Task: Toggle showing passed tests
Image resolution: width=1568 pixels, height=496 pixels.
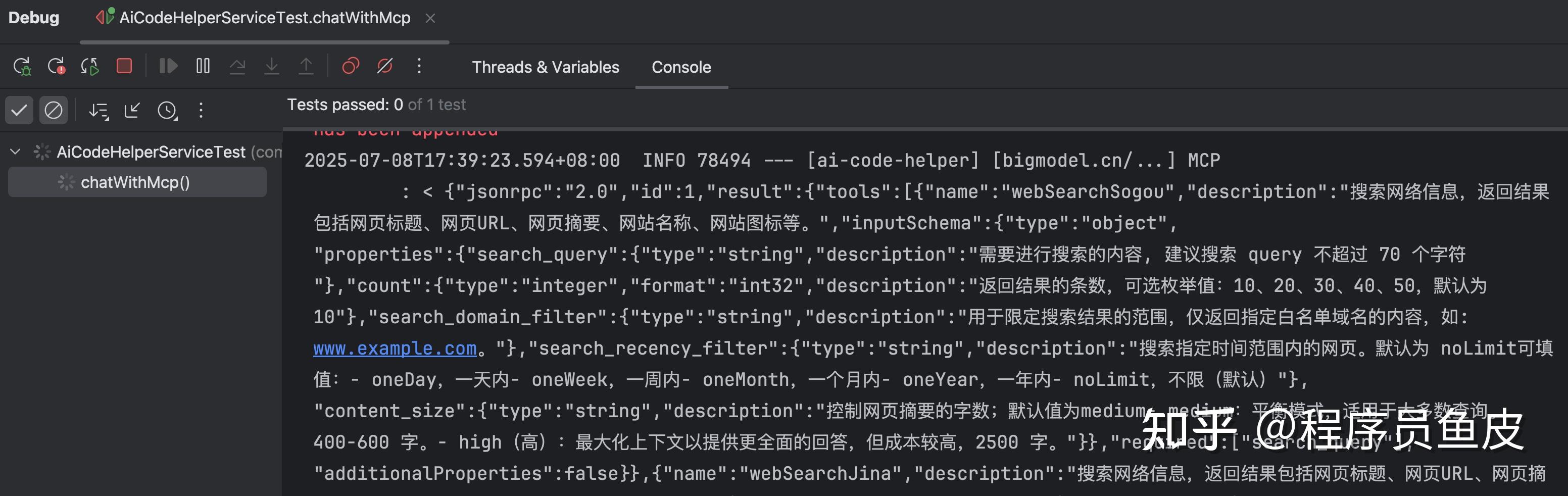Action: 19,111
